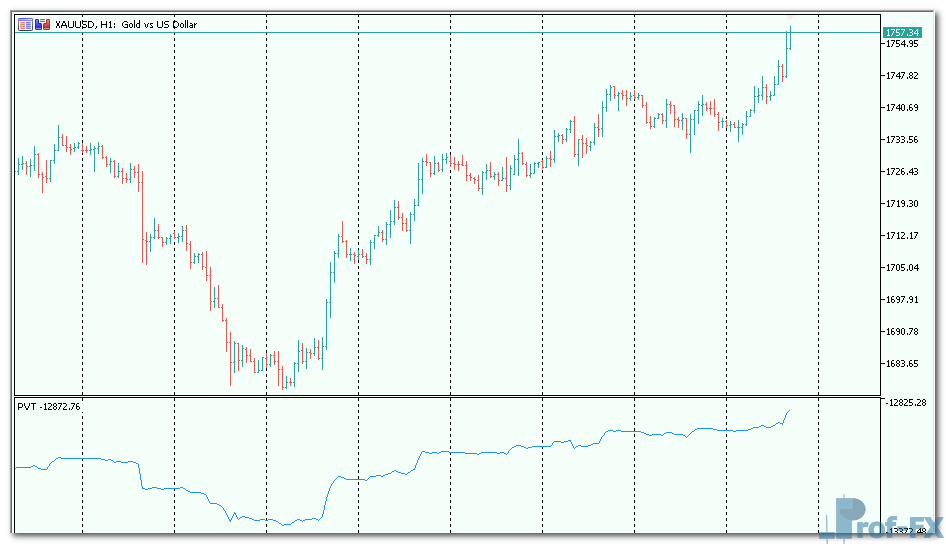Click the 1740.69 price scale label
This screenshot has height=544, width=946.
[902, 108]
